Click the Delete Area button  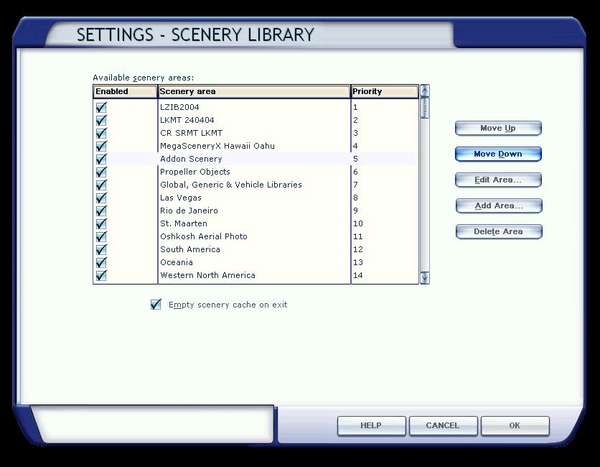[x=499, y=232]
